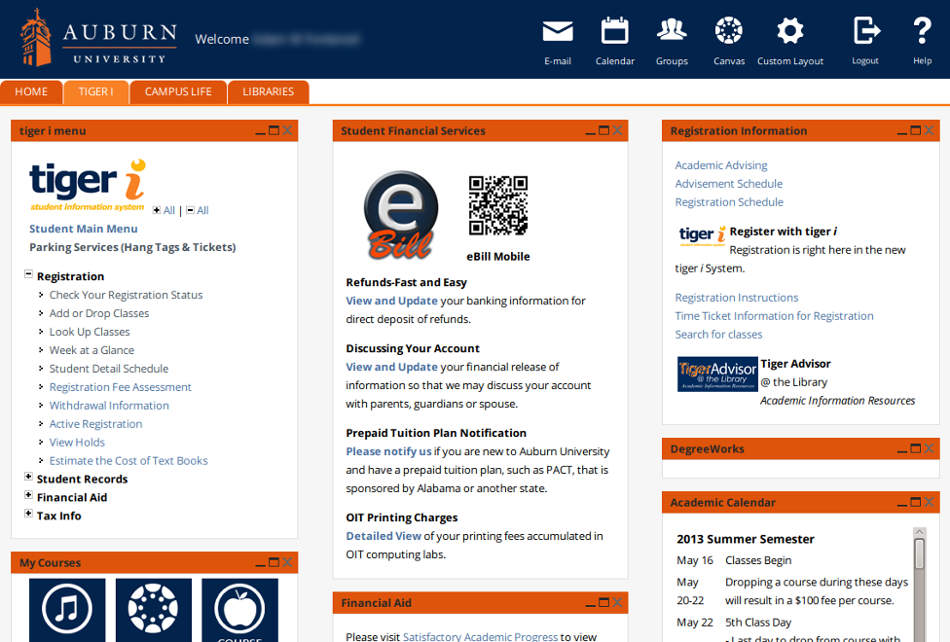950x642 pixels.
Task: Open Time Ticket Information for Registration
Action: coord(774,316)
